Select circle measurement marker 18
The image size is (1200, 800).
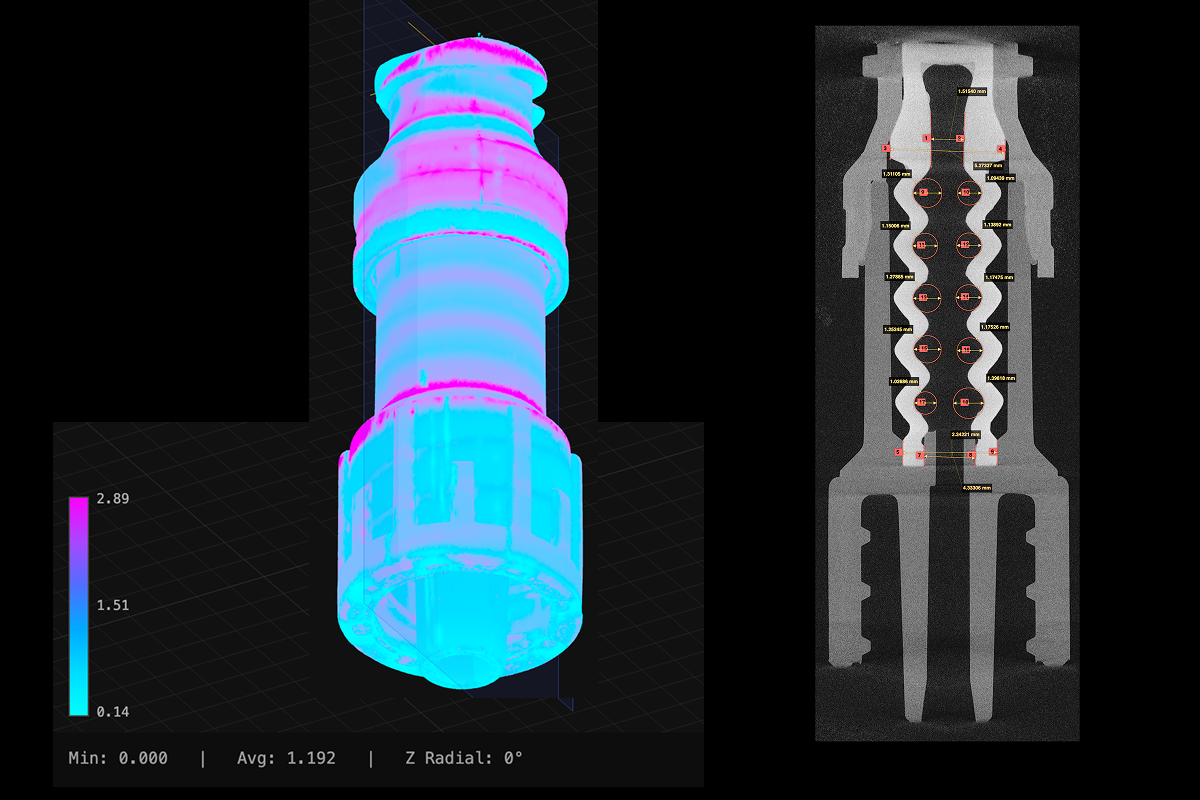[964, 402]
